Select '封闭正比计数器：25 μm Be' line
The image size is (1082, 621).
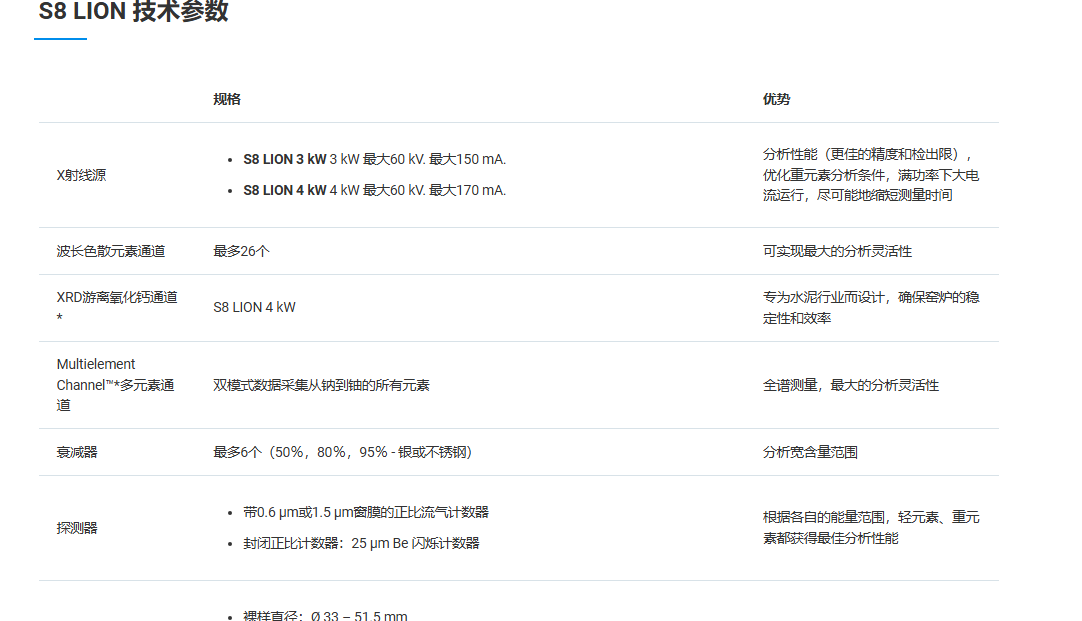(x=361, y=543)
